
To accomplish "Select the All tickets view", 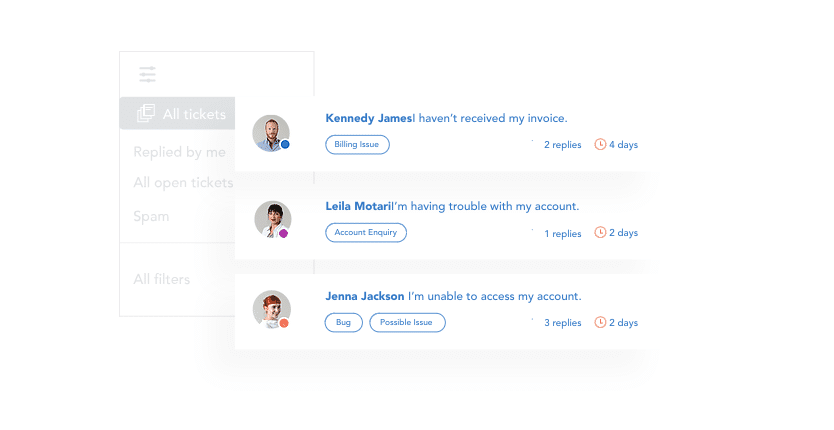I will click(x=194, y=114).
